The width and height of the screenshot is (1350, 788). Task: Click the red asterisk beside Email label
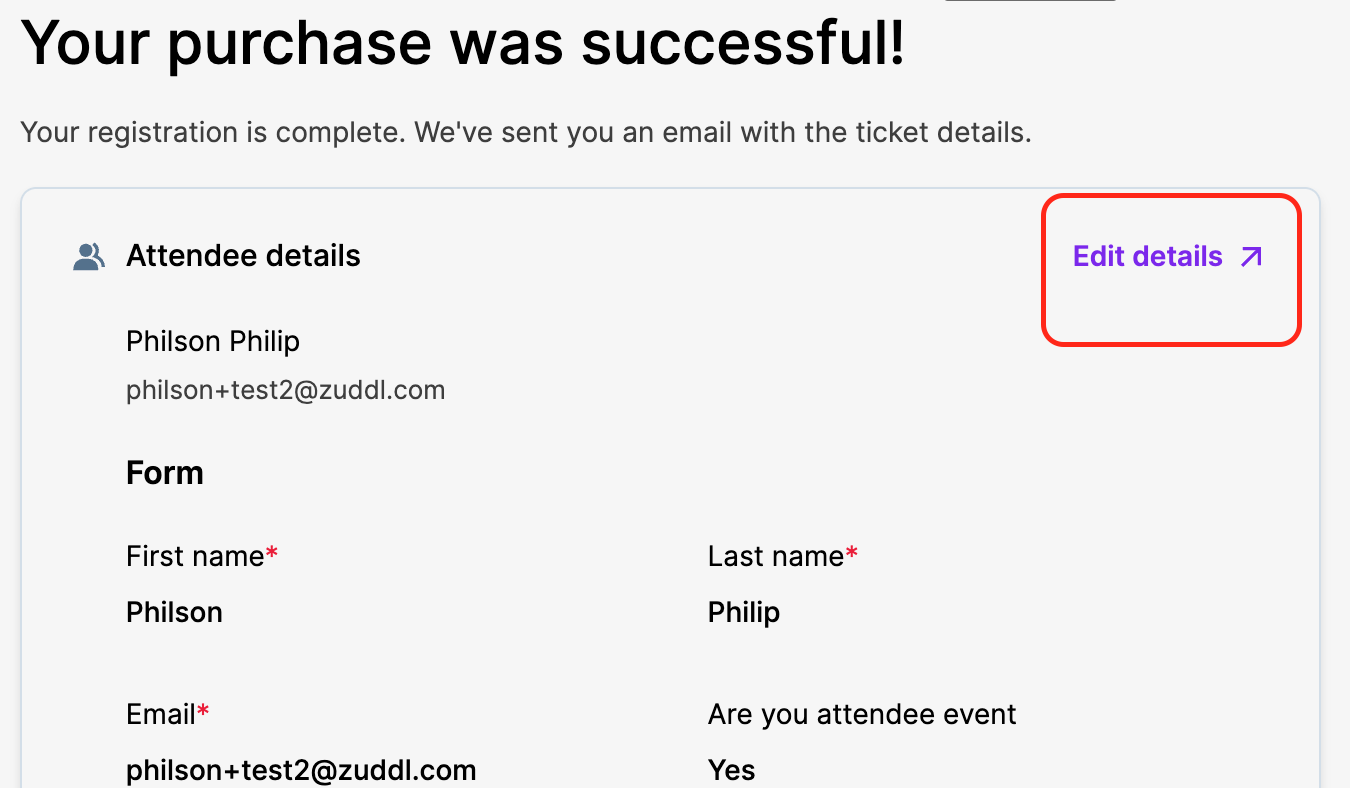point(204,710)
